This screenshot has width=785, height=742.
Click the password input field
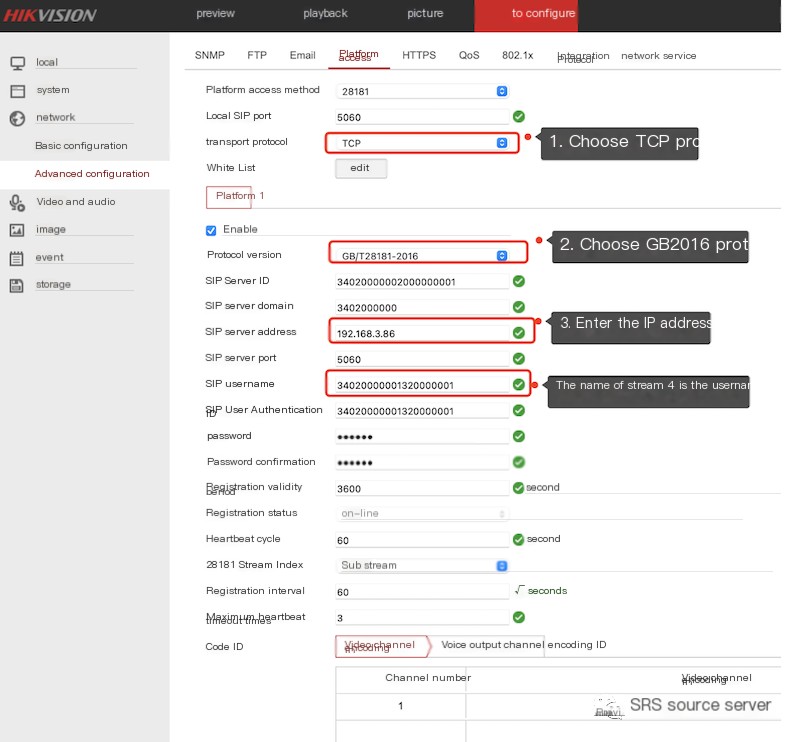(x=422, y=437)
